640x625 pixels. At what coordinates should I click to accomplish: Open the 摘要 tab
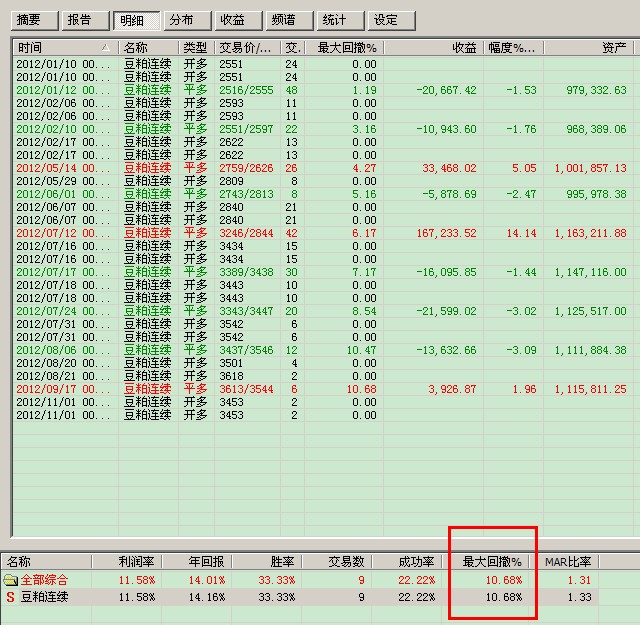(35, 20)
